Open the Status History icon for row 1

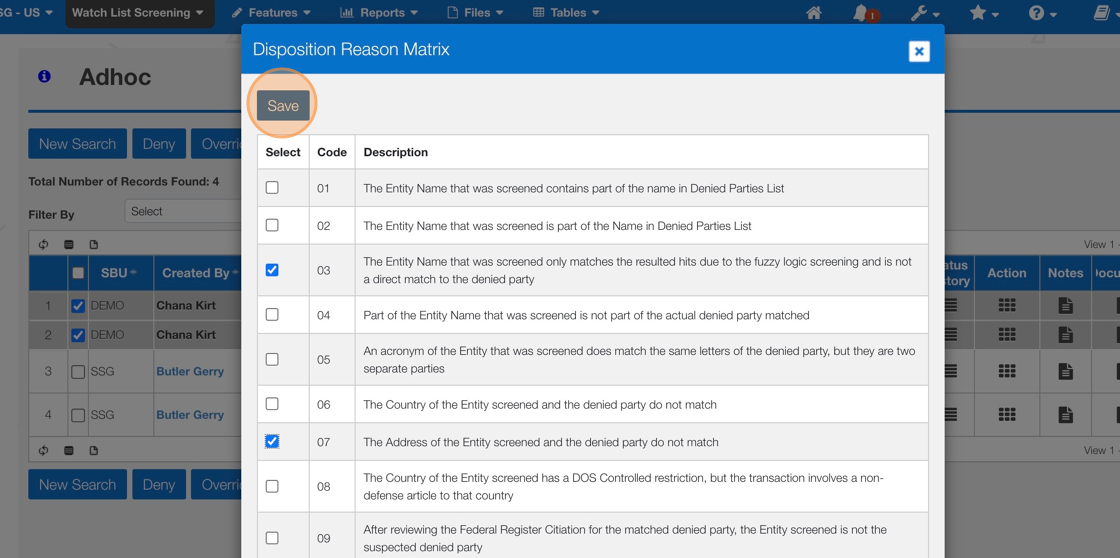pos(951,305)
